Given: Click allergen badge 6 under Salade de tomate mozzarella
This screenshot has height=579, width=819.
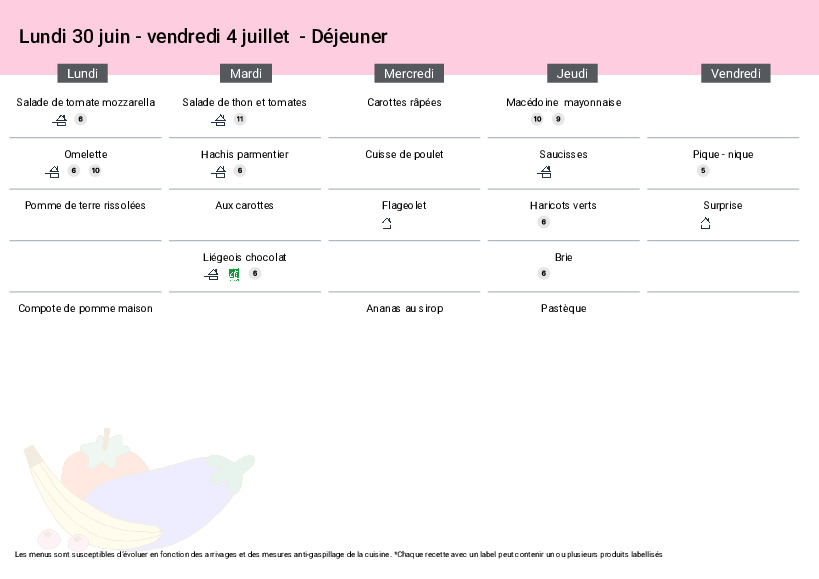Looking at the screenshot, I should tap(80, 119).
